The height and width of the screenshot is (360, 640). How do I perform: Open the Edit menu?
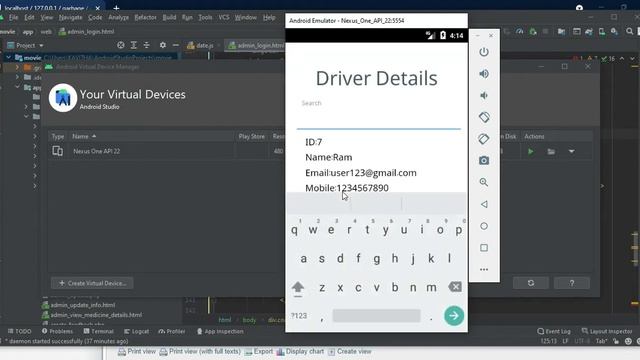coord(29,18)
